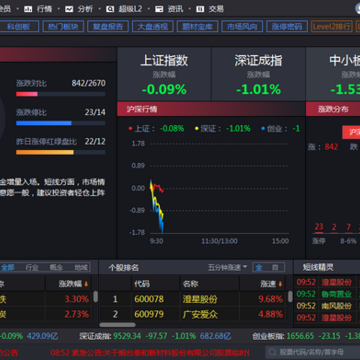Click the 429.09亿 turnover value
Screen dimensions: 360x360
click(42, 336)
